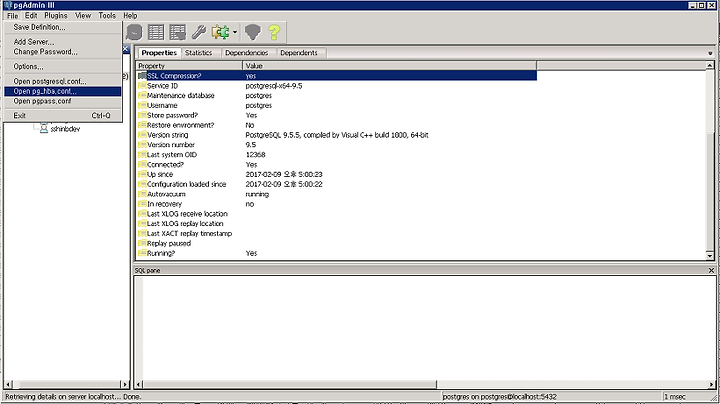Screen dimensions: 720x404
Task: Open the Tools menu
Action: coord(107,16)
